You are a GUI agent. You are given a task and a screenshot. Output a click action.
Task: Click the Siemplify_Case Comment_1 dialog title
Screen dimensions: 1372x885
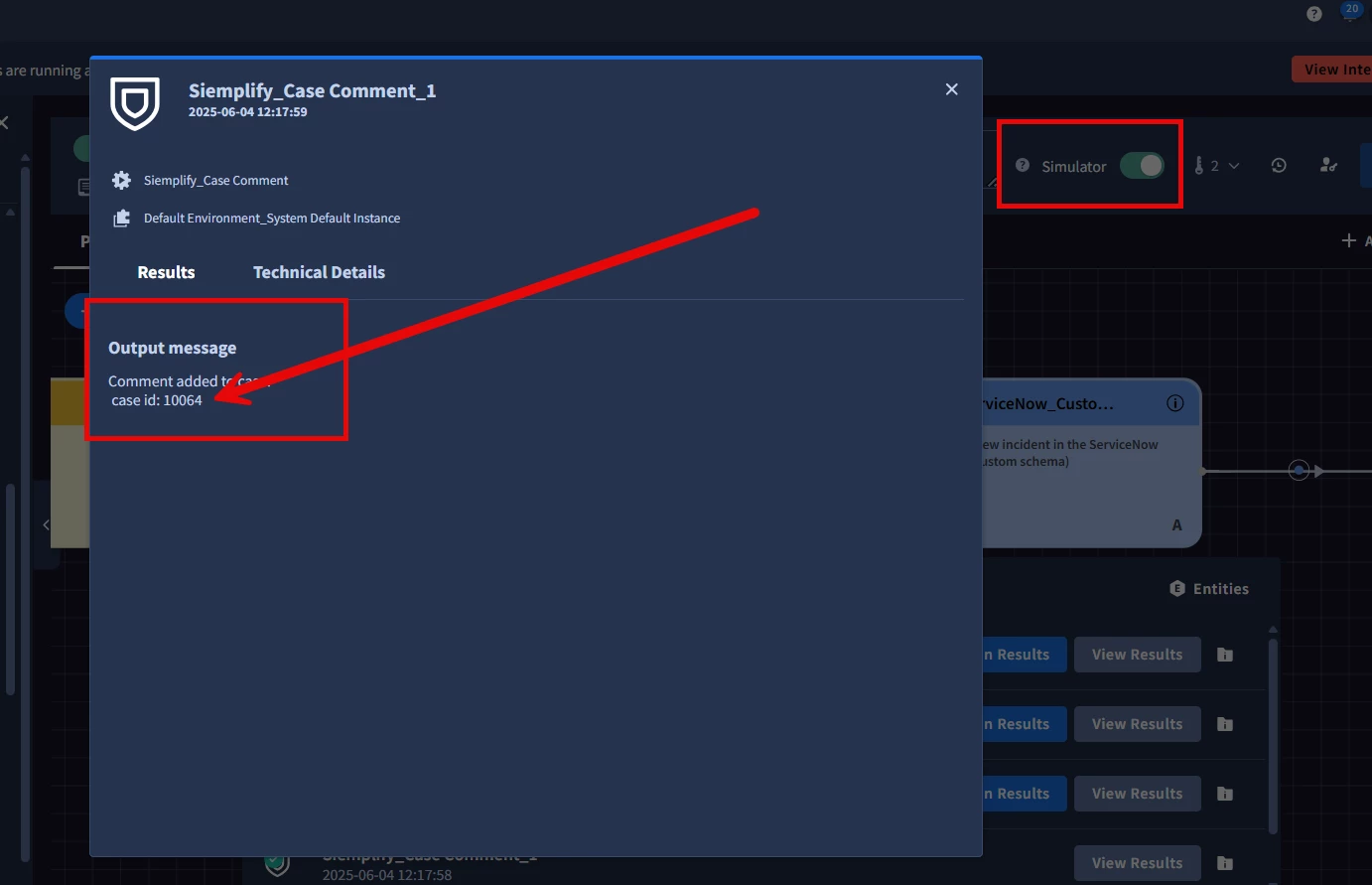tap(313, 90)
